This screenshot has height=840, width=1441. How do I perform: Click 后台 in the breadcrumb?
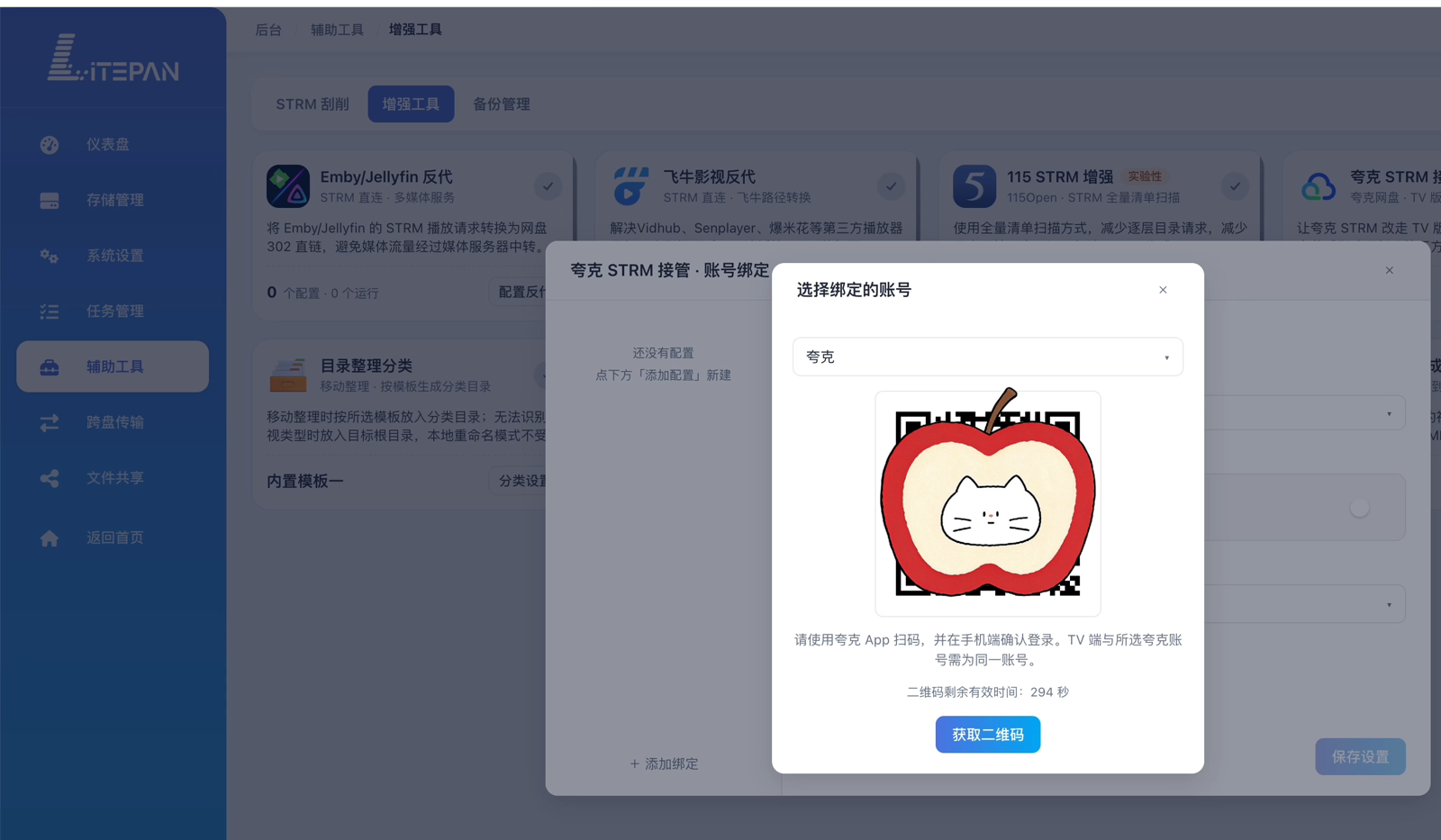click(x=268, y=30)
